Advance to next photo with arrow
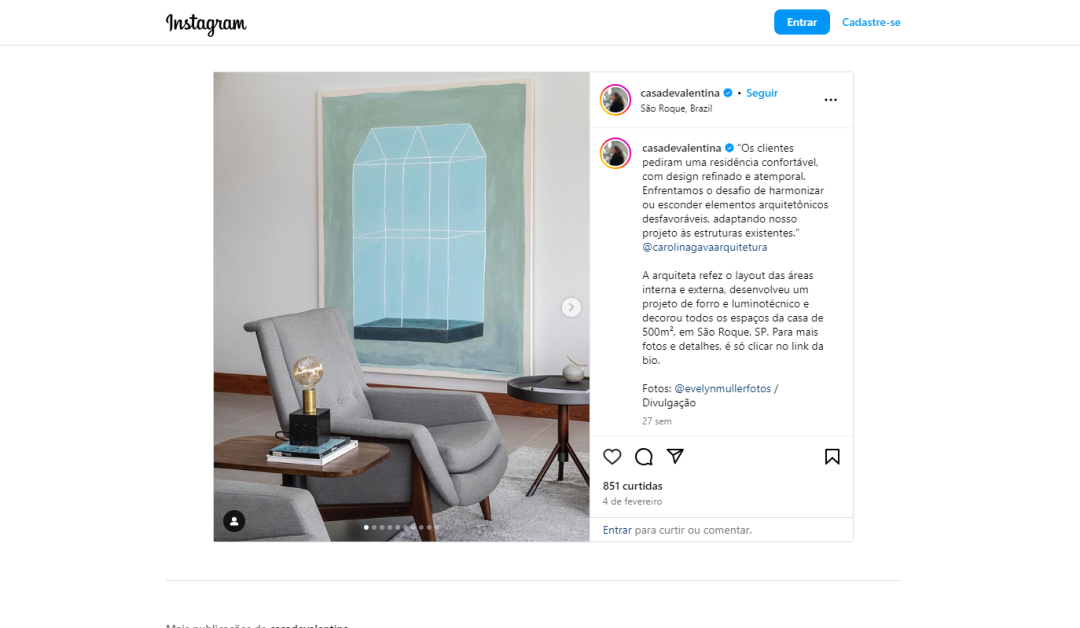The height and width of the screenshot is (628, 1080). click(x=571, y=307)
